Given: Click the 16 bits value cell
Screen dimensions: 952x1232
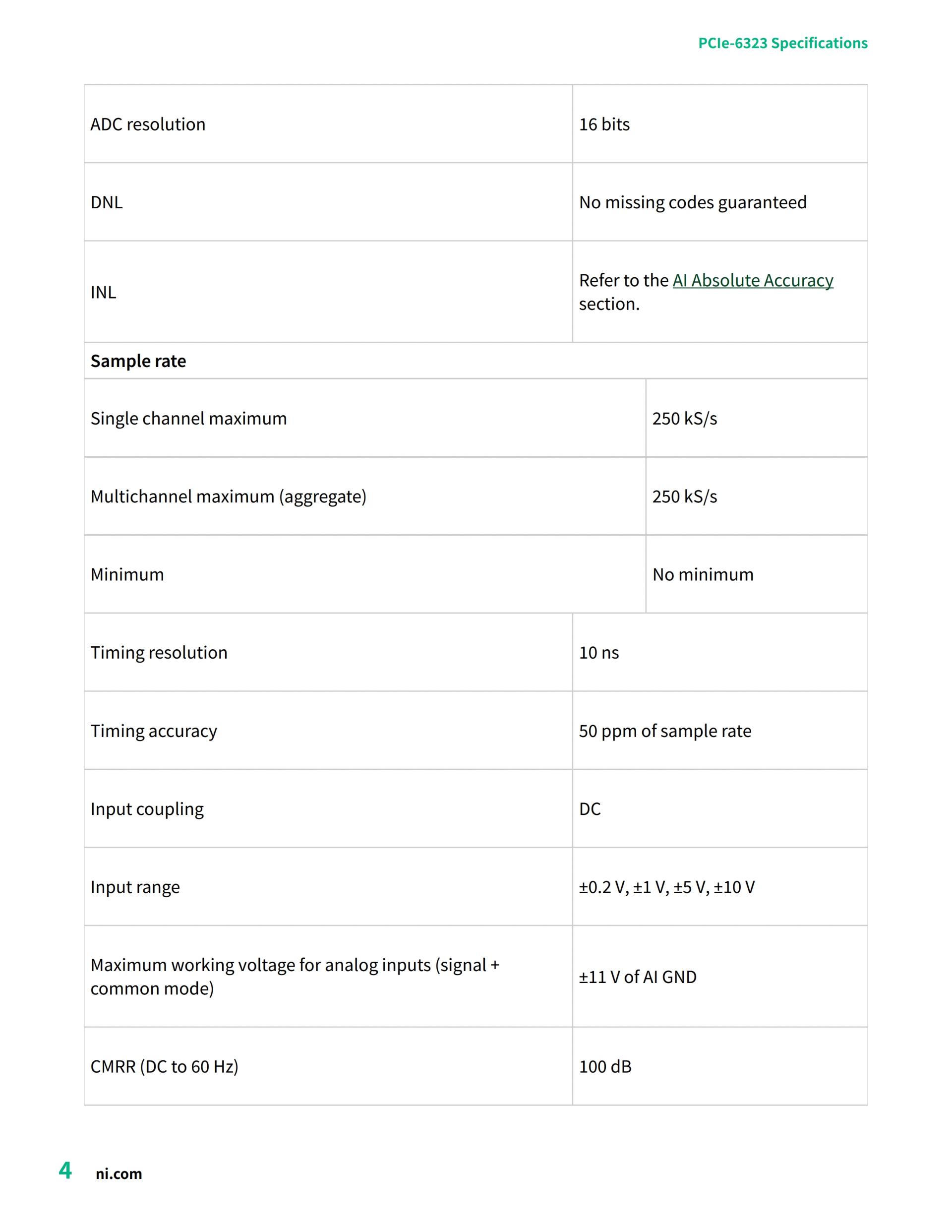Looking at the screenshot, I should click(x=604, y=124).
